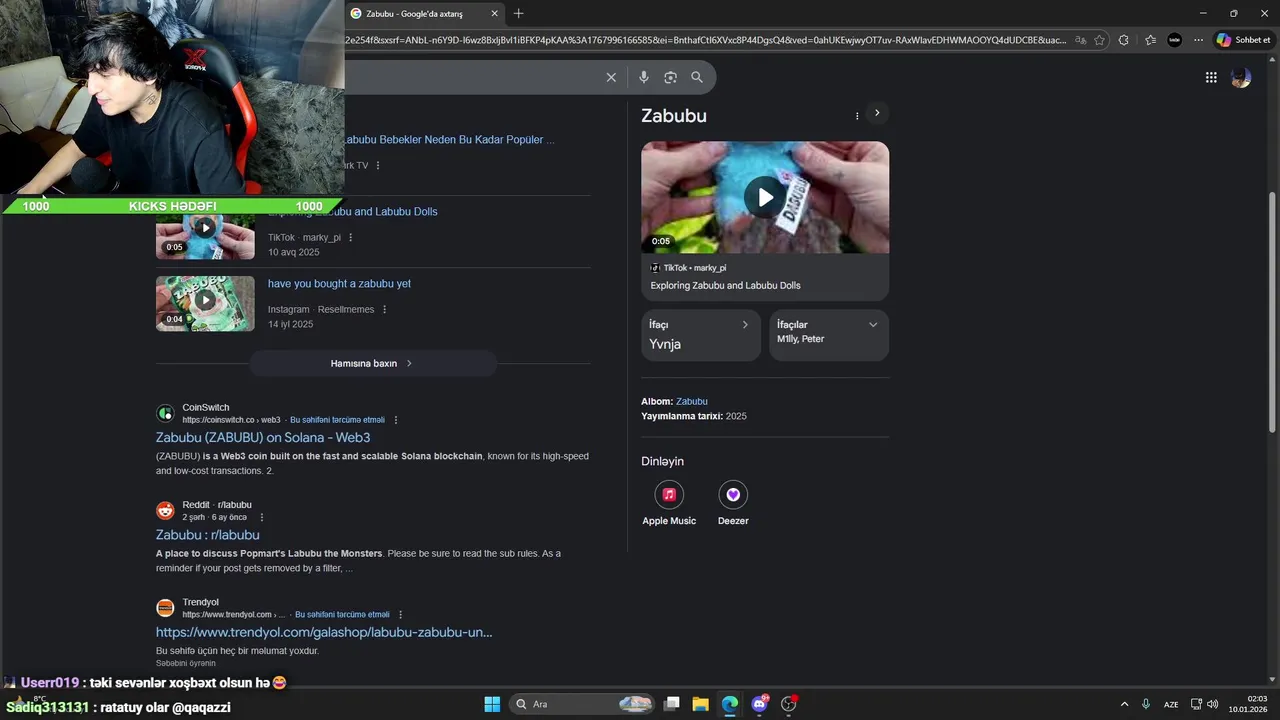This screenshot has height=720, width=1280.
Task: Open a new browser tab
Action: pyautogui.click(x=518, y=14)
